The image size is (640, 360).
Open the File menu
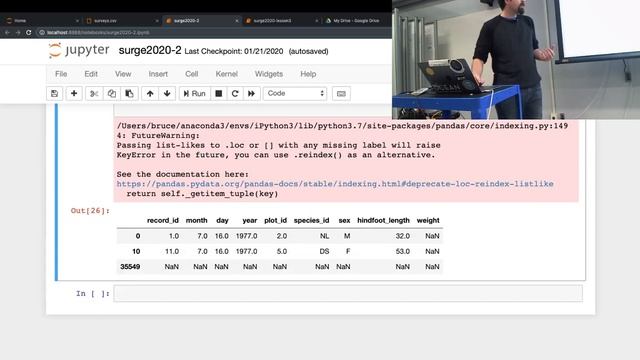coord(61,74)
